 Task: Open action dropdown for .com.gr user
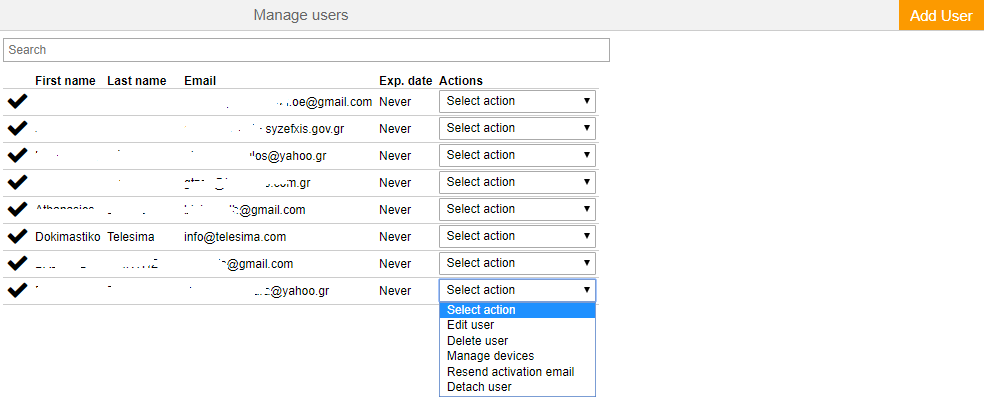517,182
